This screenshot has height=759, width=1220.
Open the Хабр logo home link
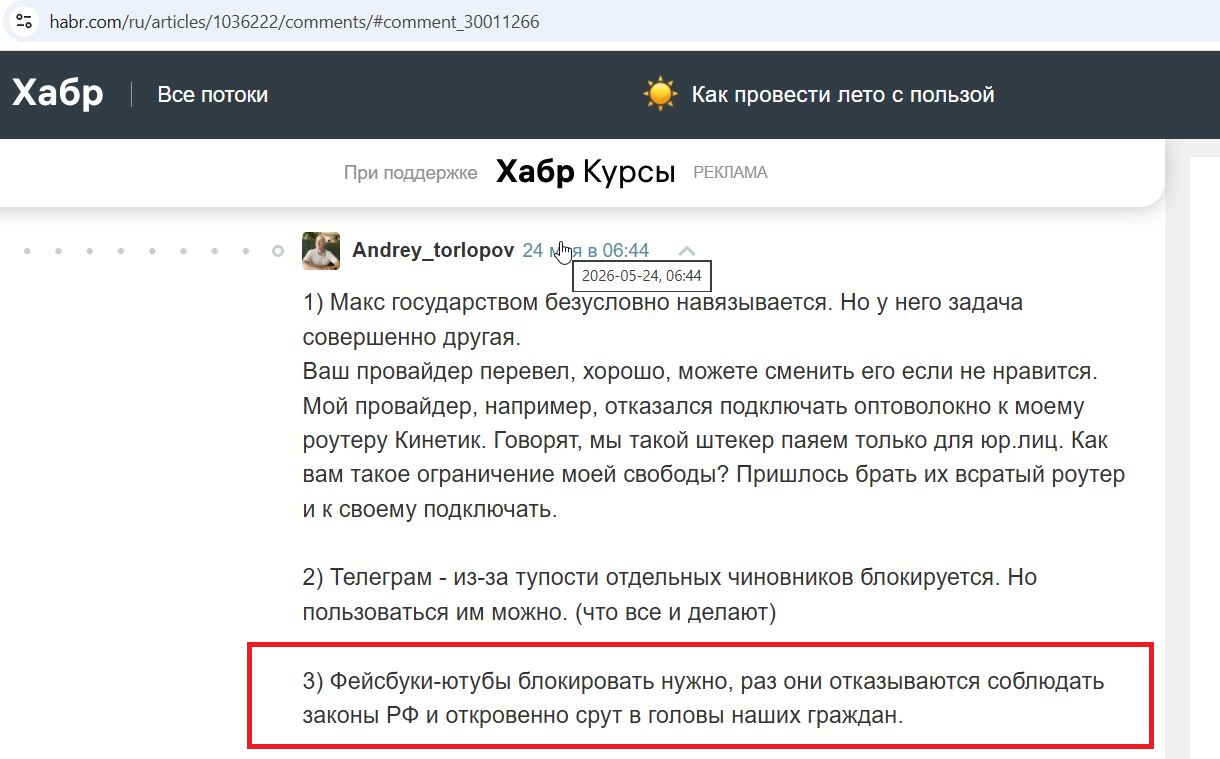pyautogui.click(x=57, y=94)
